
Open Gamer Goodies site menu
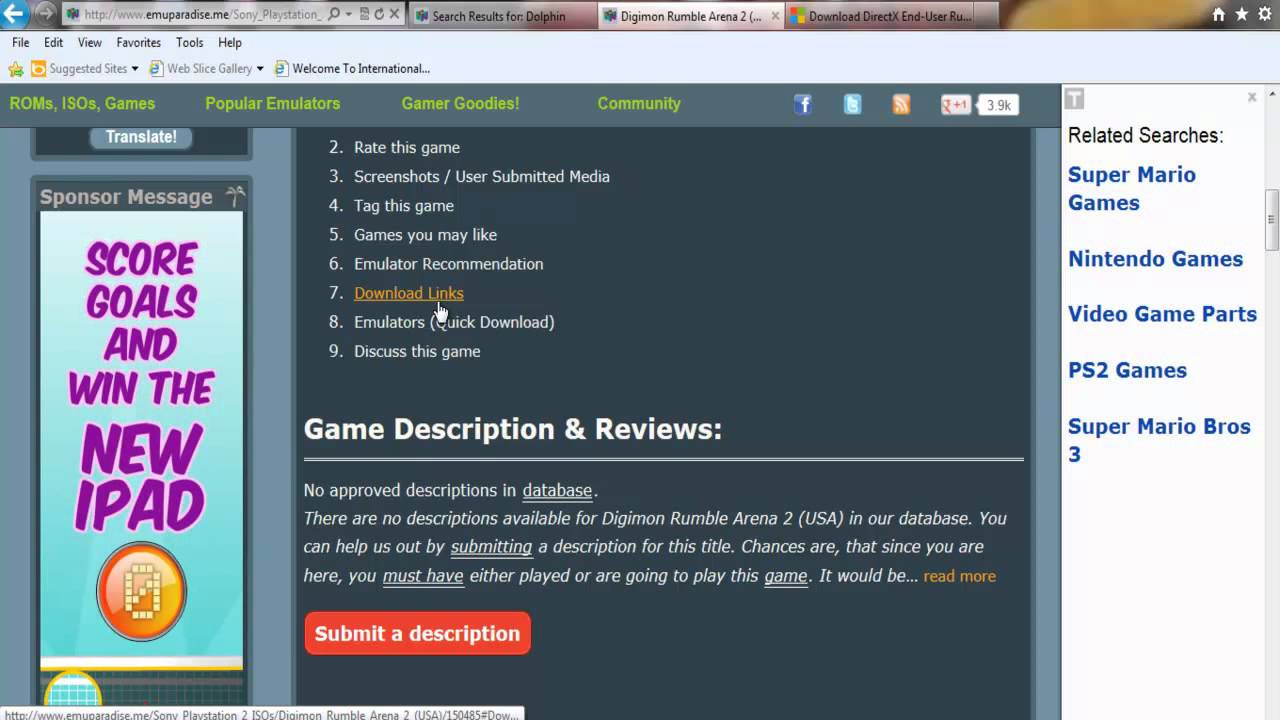[460, 103]
